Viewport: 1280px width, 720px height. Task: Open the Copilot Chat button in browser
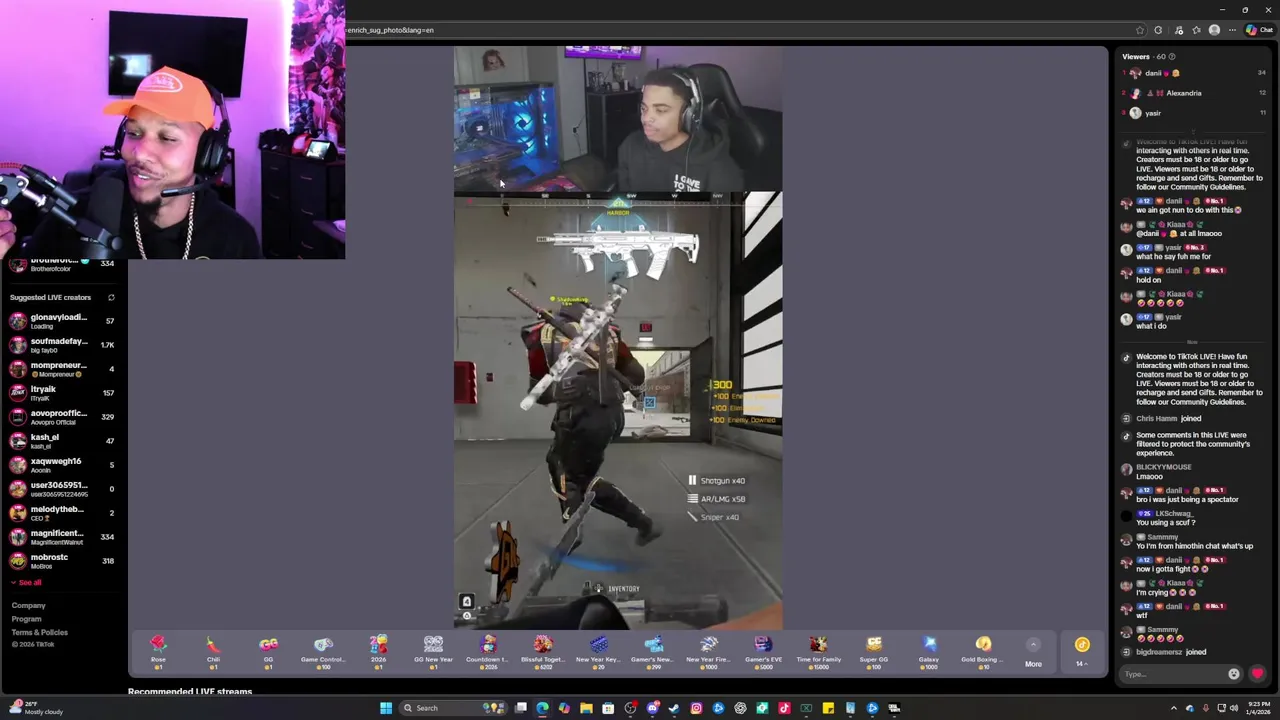point(1258,30)
